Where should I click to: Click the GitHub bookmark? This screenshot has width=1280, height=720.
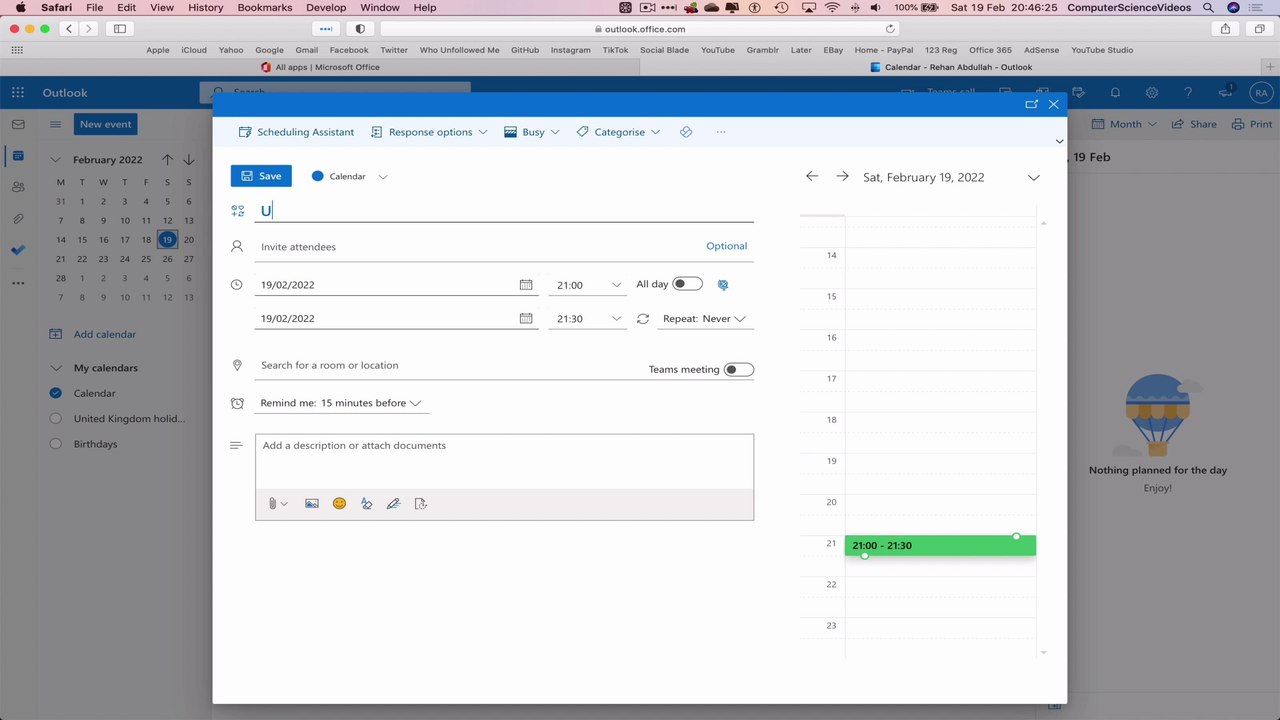525,50
